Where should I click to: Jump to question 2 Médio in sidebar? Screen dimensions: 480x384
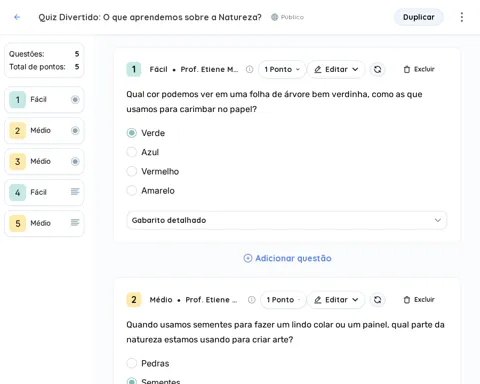(x=44, y=130)
